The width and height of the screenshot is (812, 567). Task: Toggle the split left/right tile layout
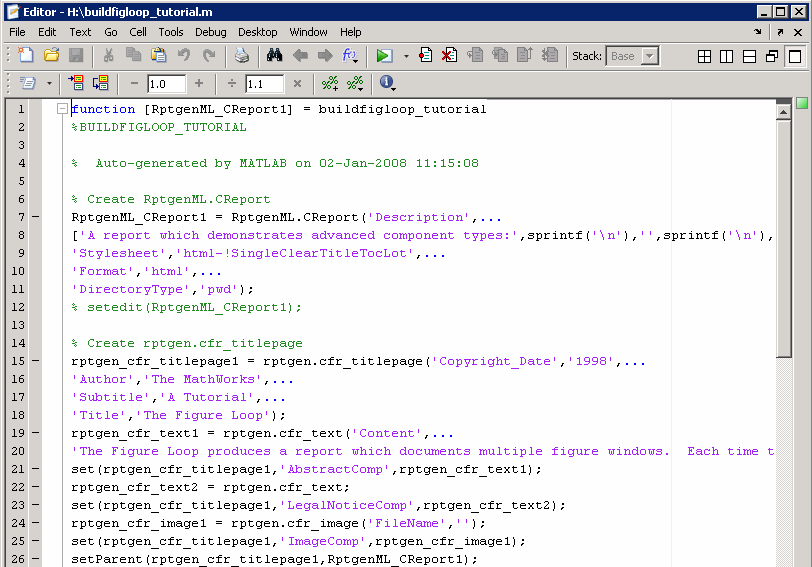pos(727,57)
